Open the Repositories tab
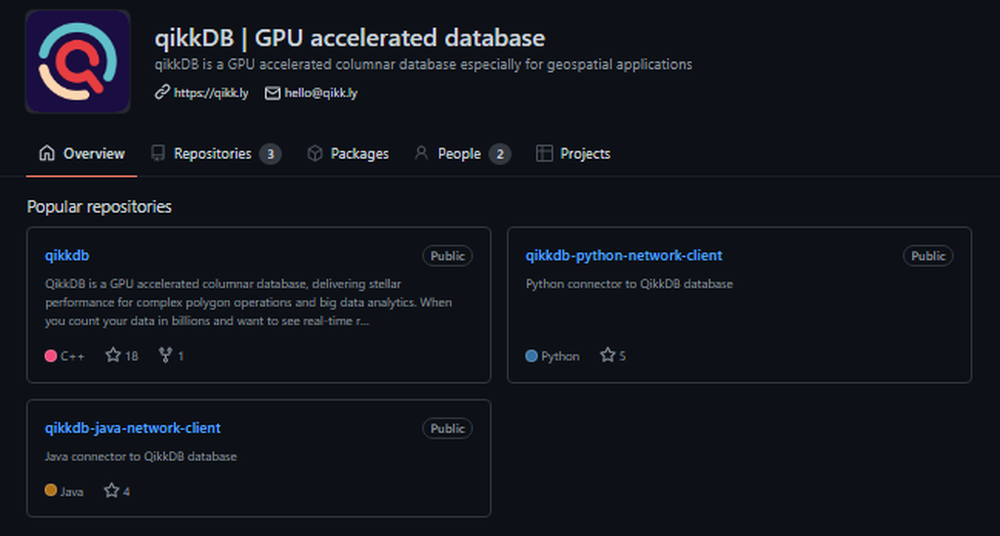Image resolution: width=1000 pixels, height=536 pixels. (216, 154)
